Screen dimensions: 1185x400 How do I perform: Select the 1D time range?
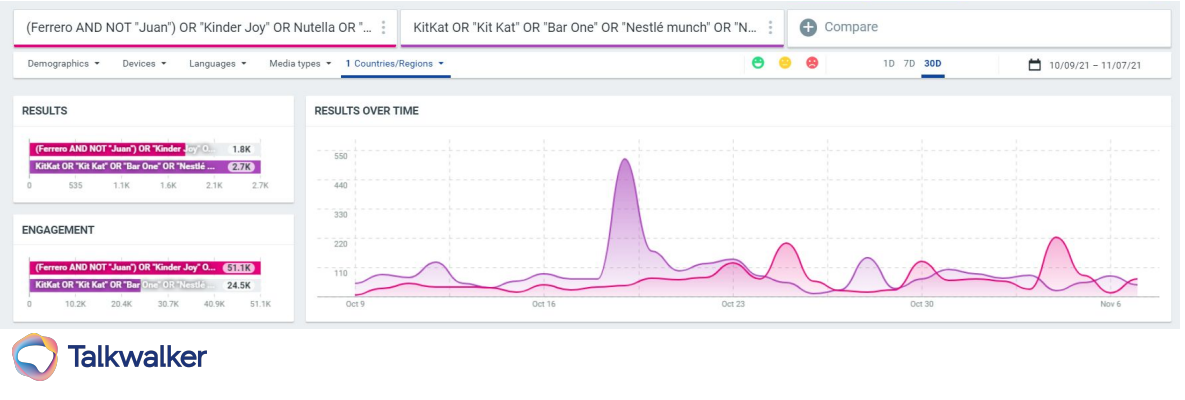pyautogui.click(x=888, y=64)
